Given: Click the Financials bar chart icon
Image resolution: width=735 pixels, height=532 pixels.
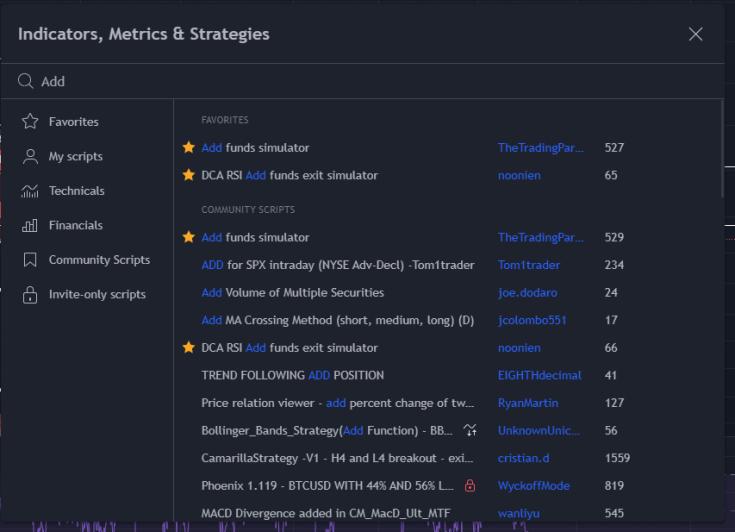Looking at the screenshot, I should point(30,225).
